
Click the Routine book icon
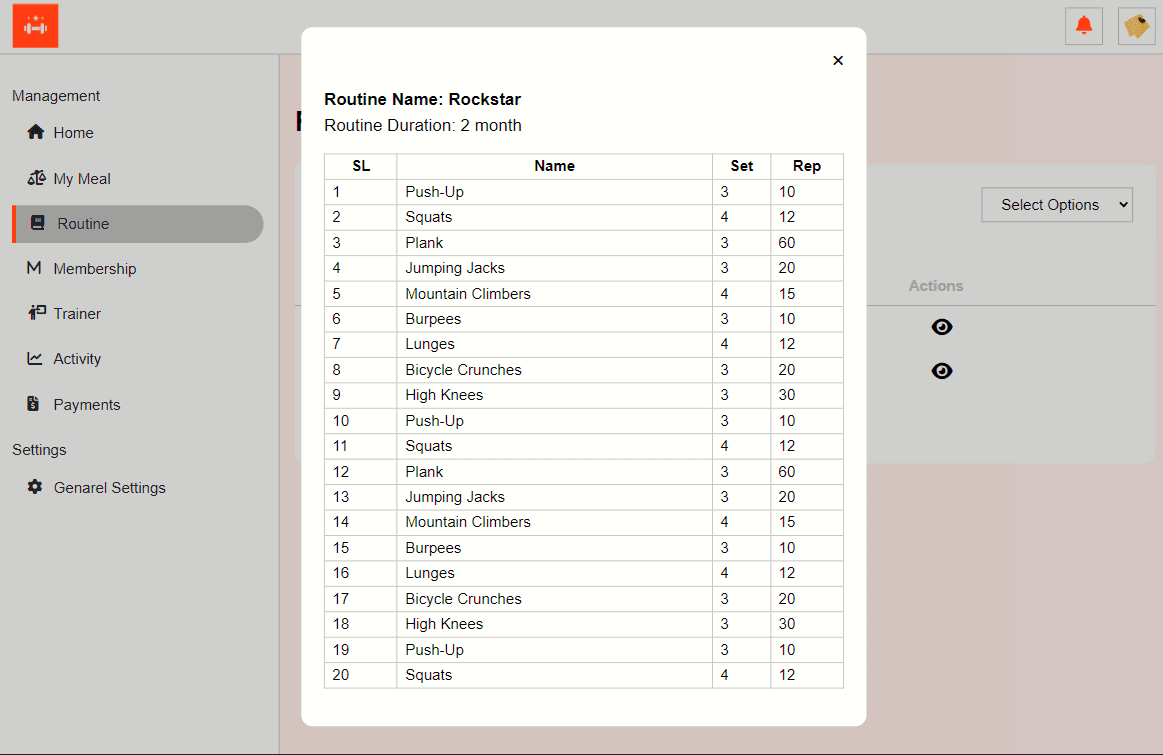[x=37, y=222]
